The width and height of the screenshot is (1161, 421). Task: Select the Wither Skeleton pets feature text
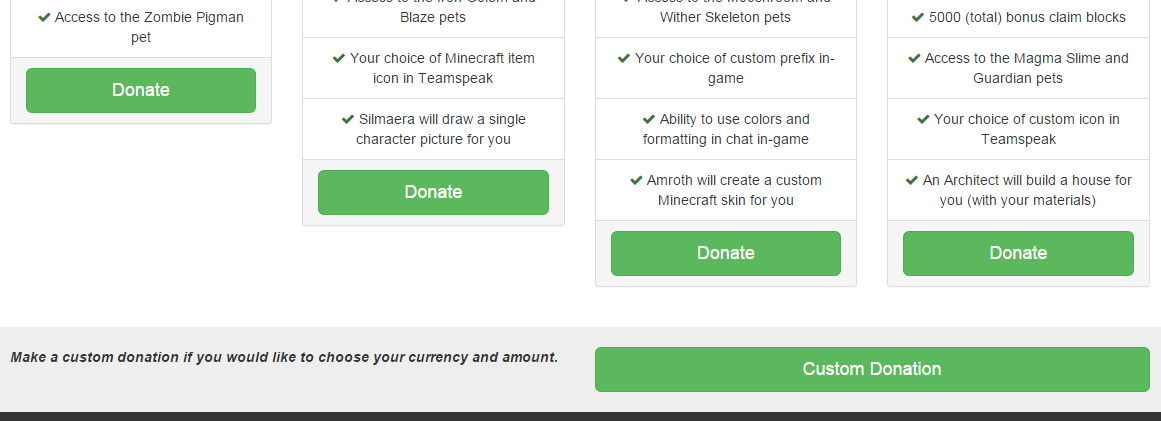pos(725,17)
